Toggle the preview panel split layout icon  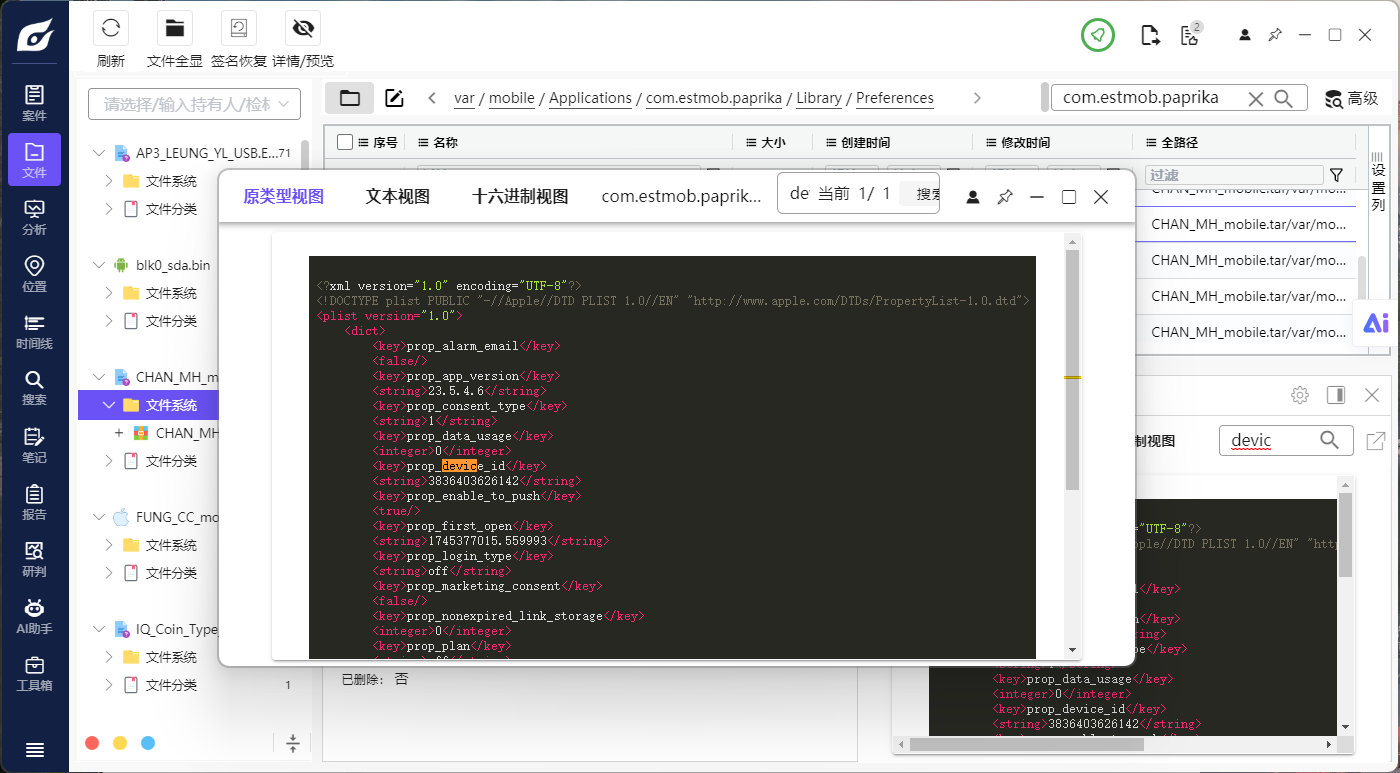[x=1336, y=395]
